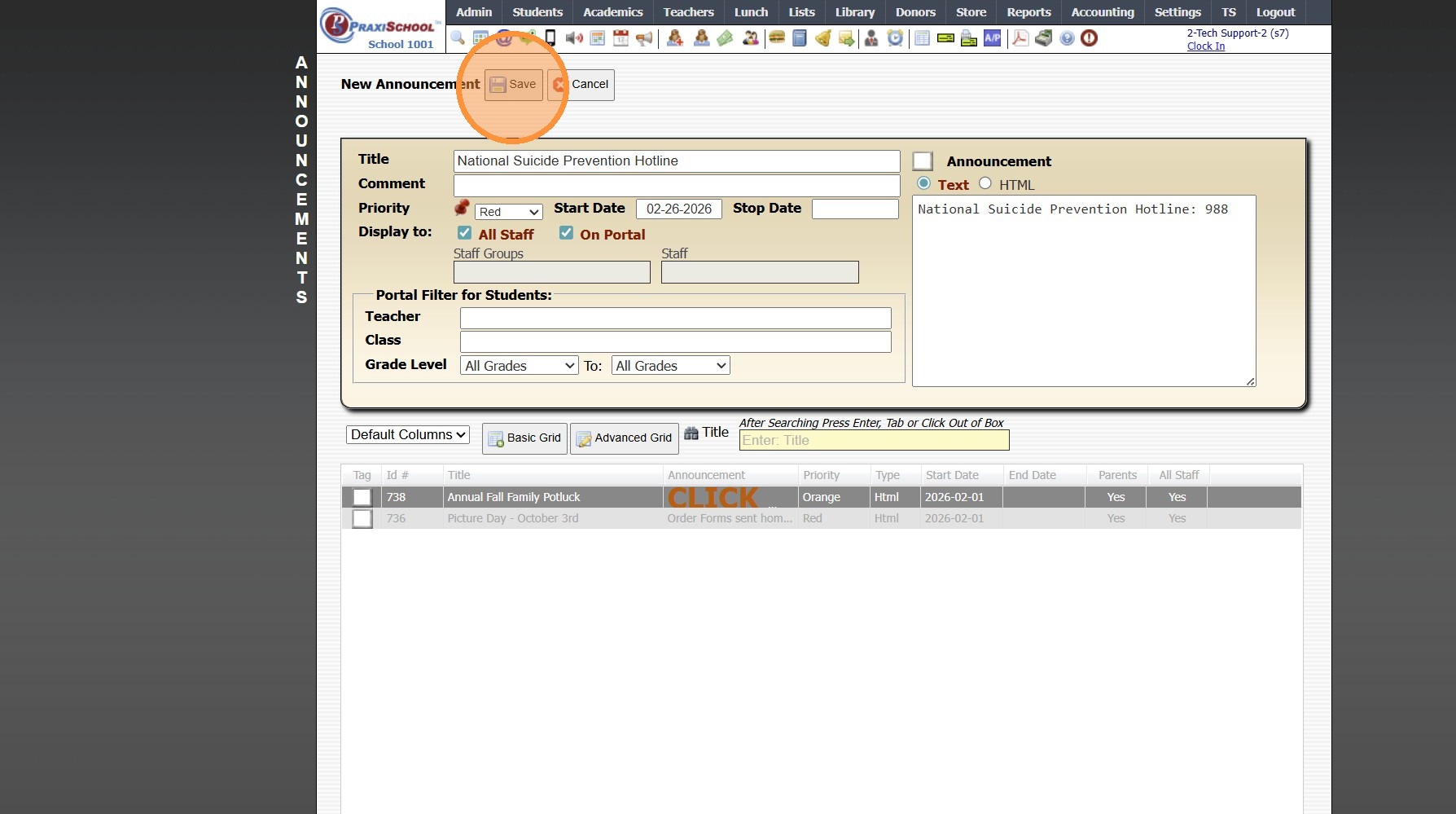
Task: Open the Students menu
Action: [537, 12]
